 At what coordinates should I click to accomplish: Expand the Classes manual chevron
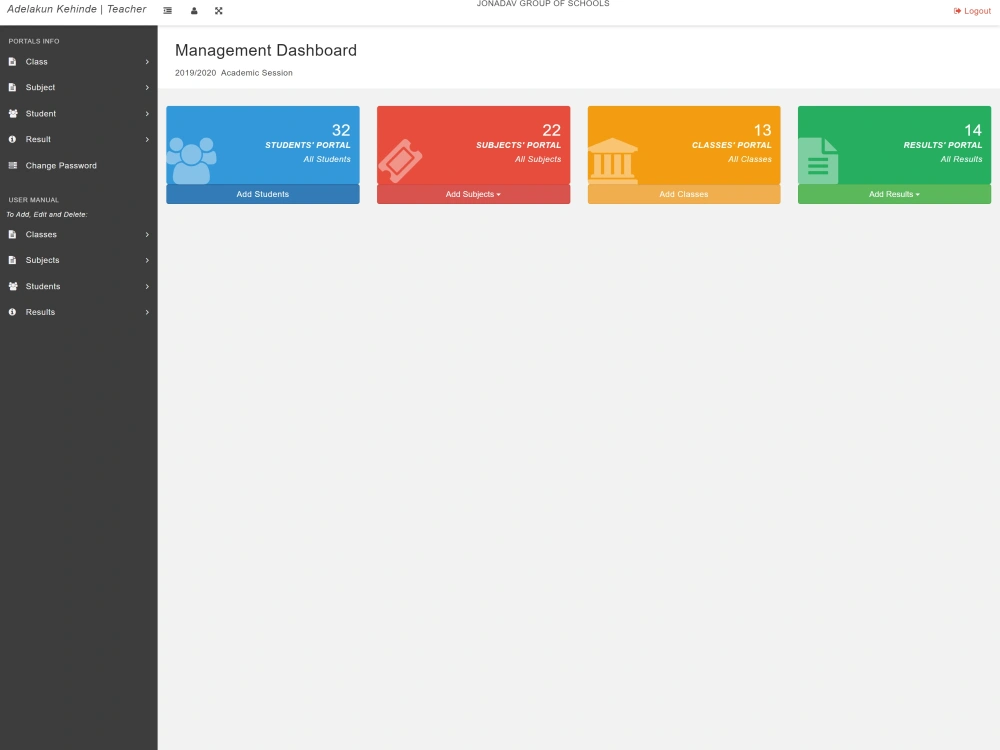[x=147, y=235]
